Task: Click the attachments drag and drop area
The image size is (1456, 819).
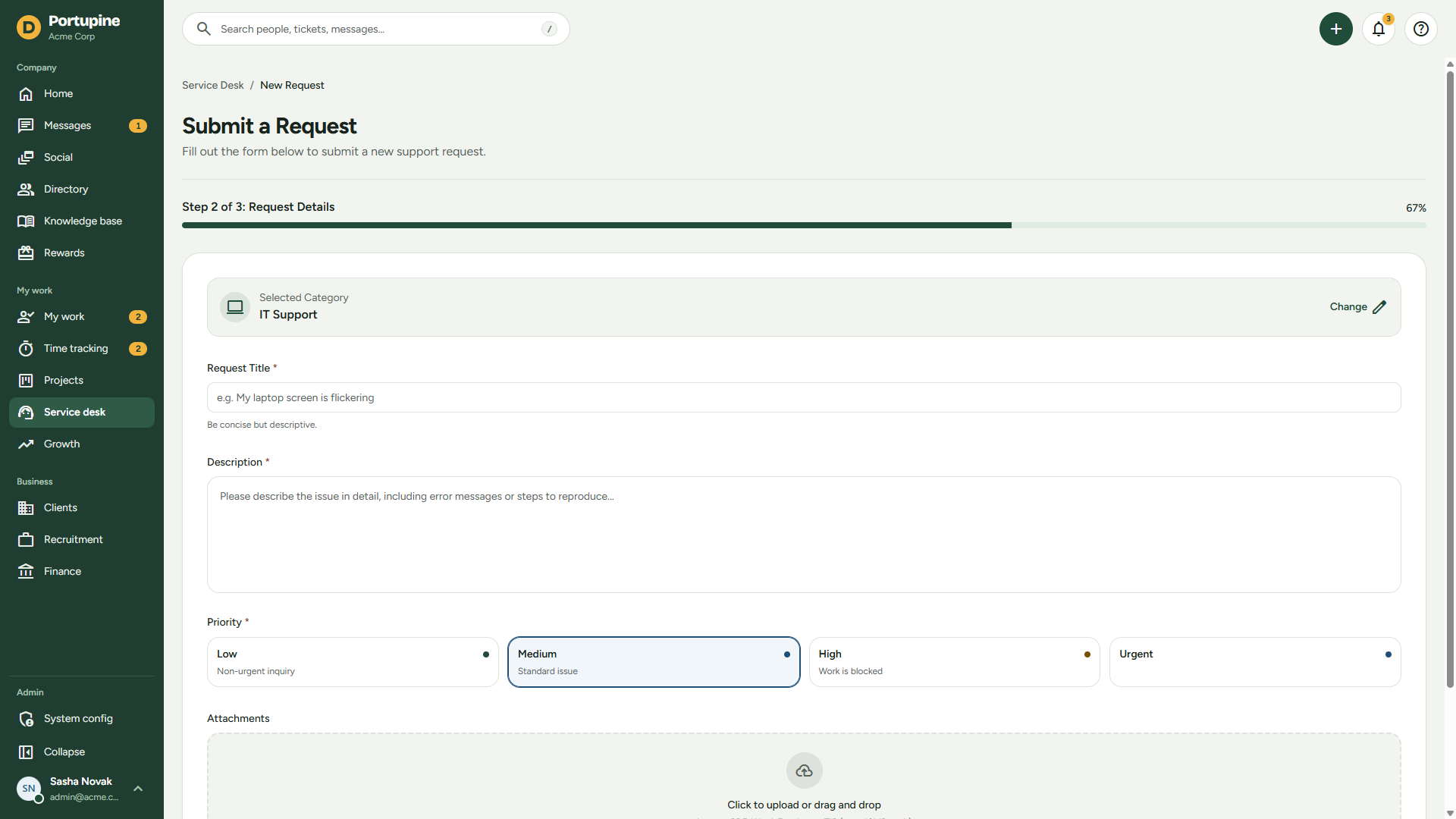Action: pos(804,777)
